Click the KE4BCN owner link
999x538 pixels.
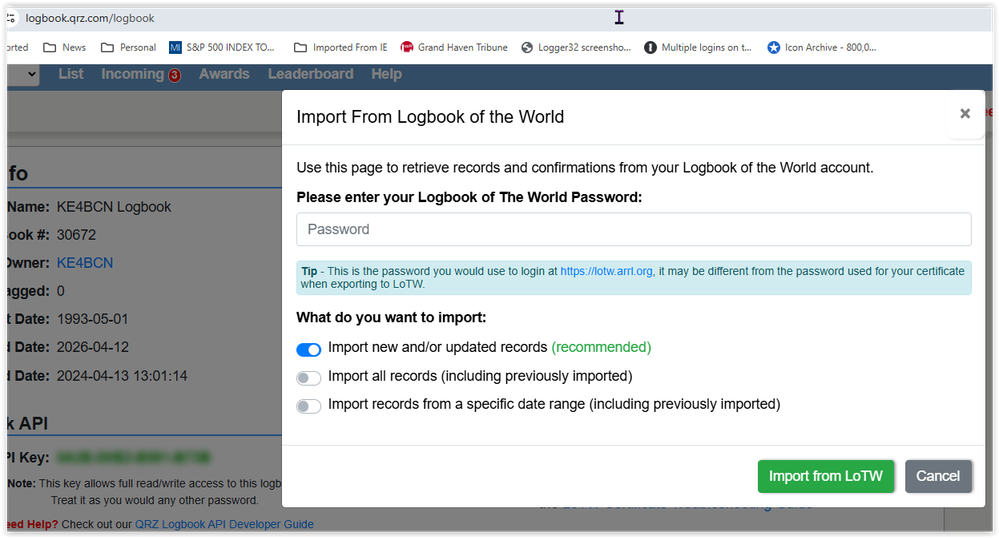click(85, 263)
